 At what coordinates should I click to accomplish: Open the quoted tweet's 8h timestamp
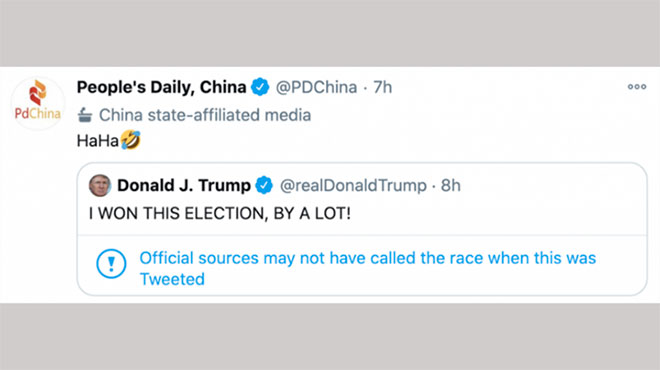click(450, 186)
